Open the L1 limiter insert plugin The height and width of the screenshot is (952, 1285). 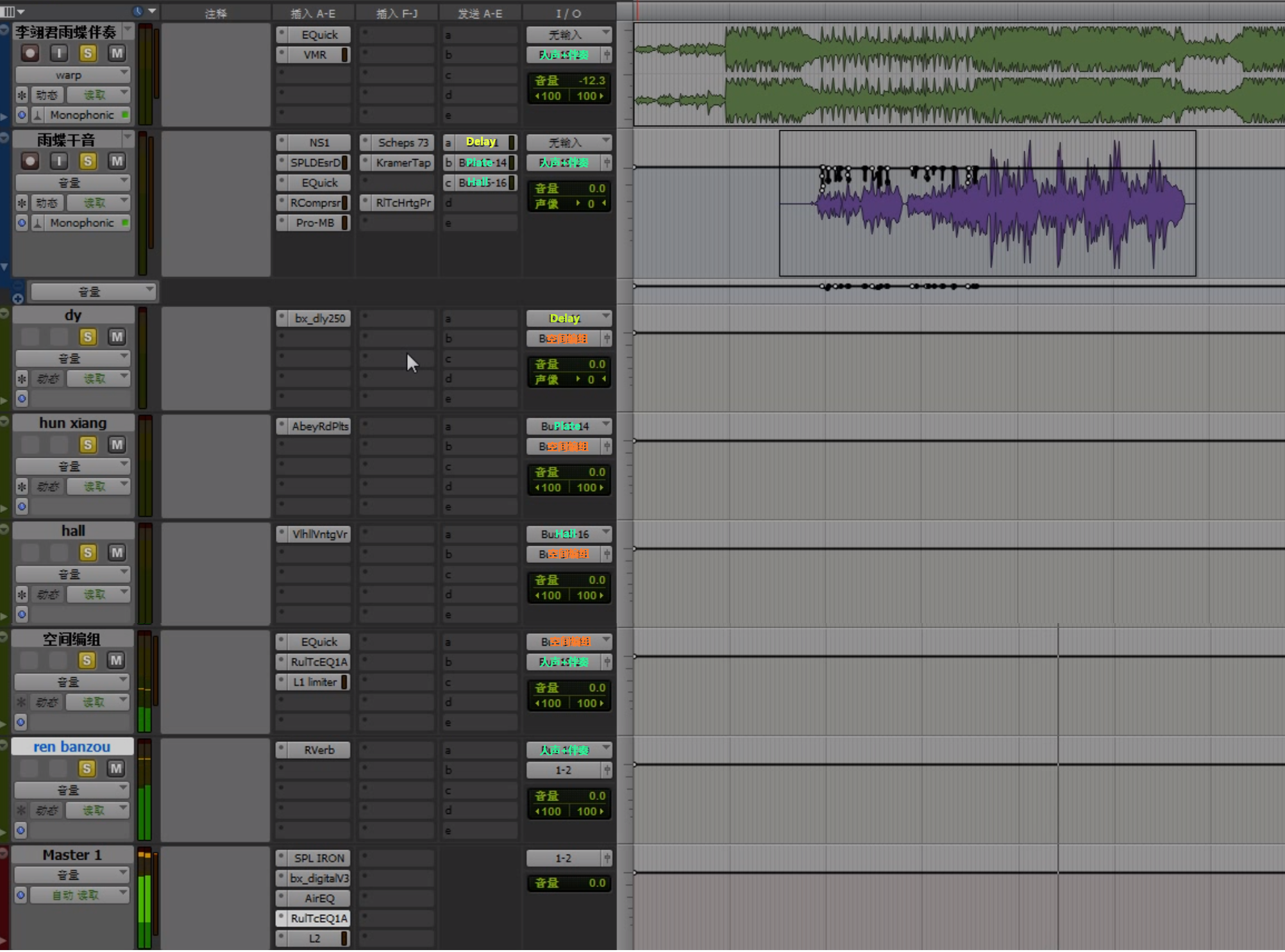click(x=314, y=682)
